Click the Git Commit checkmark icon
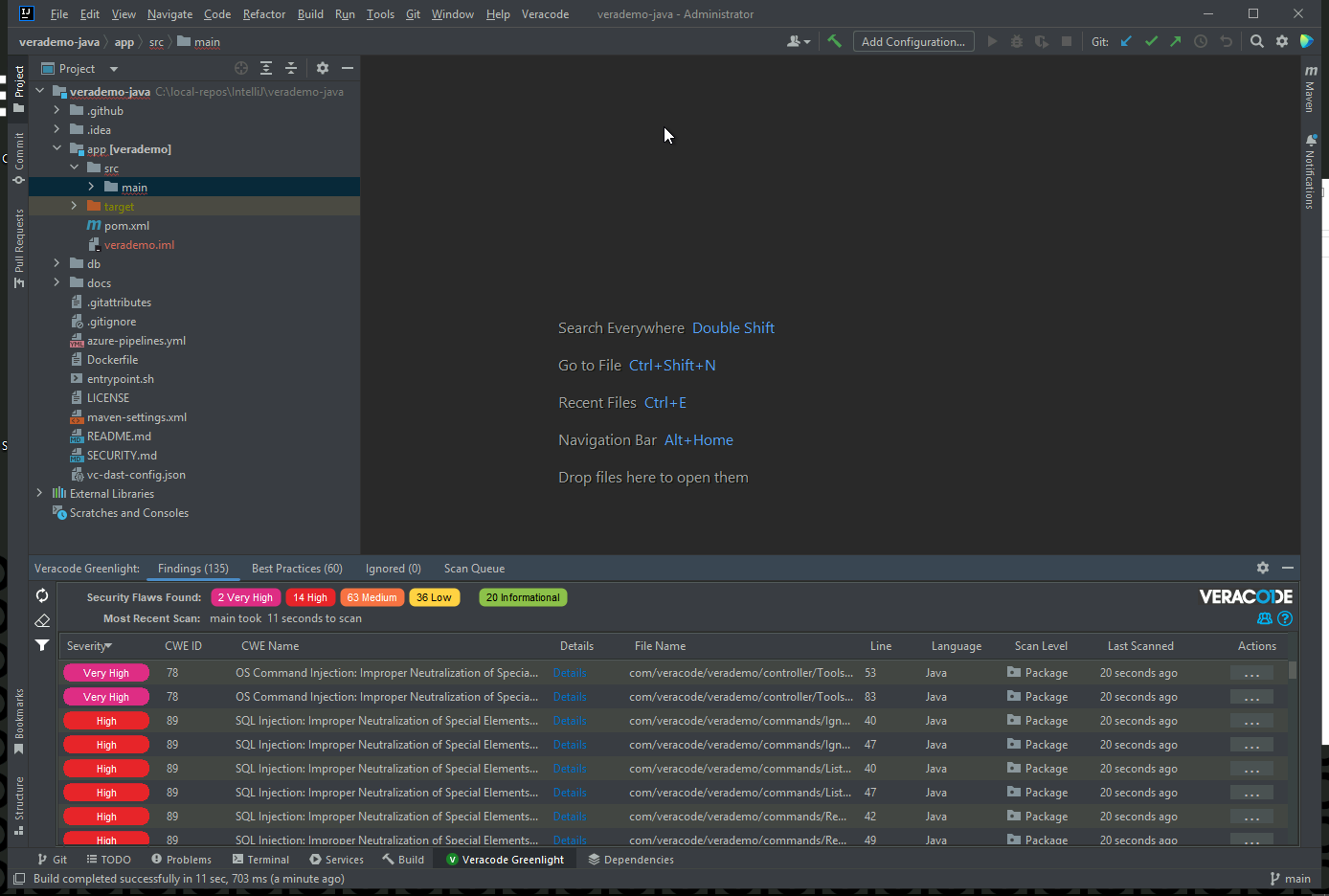The width and height of the screenshot is (1329, 896). [1151, 41]
